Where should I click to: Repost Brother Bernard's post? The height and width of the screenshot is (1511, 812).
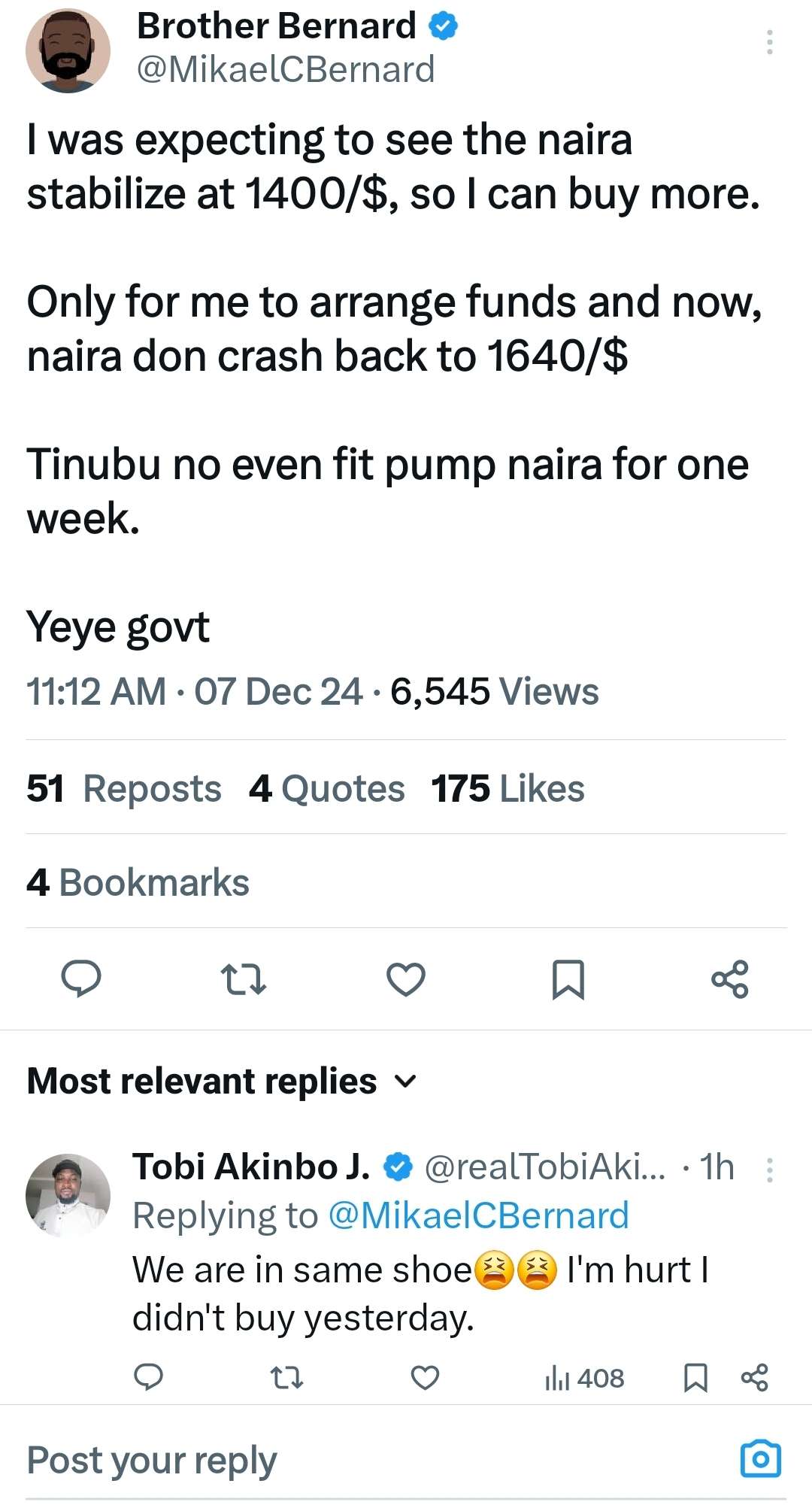[x=244, y=979]
